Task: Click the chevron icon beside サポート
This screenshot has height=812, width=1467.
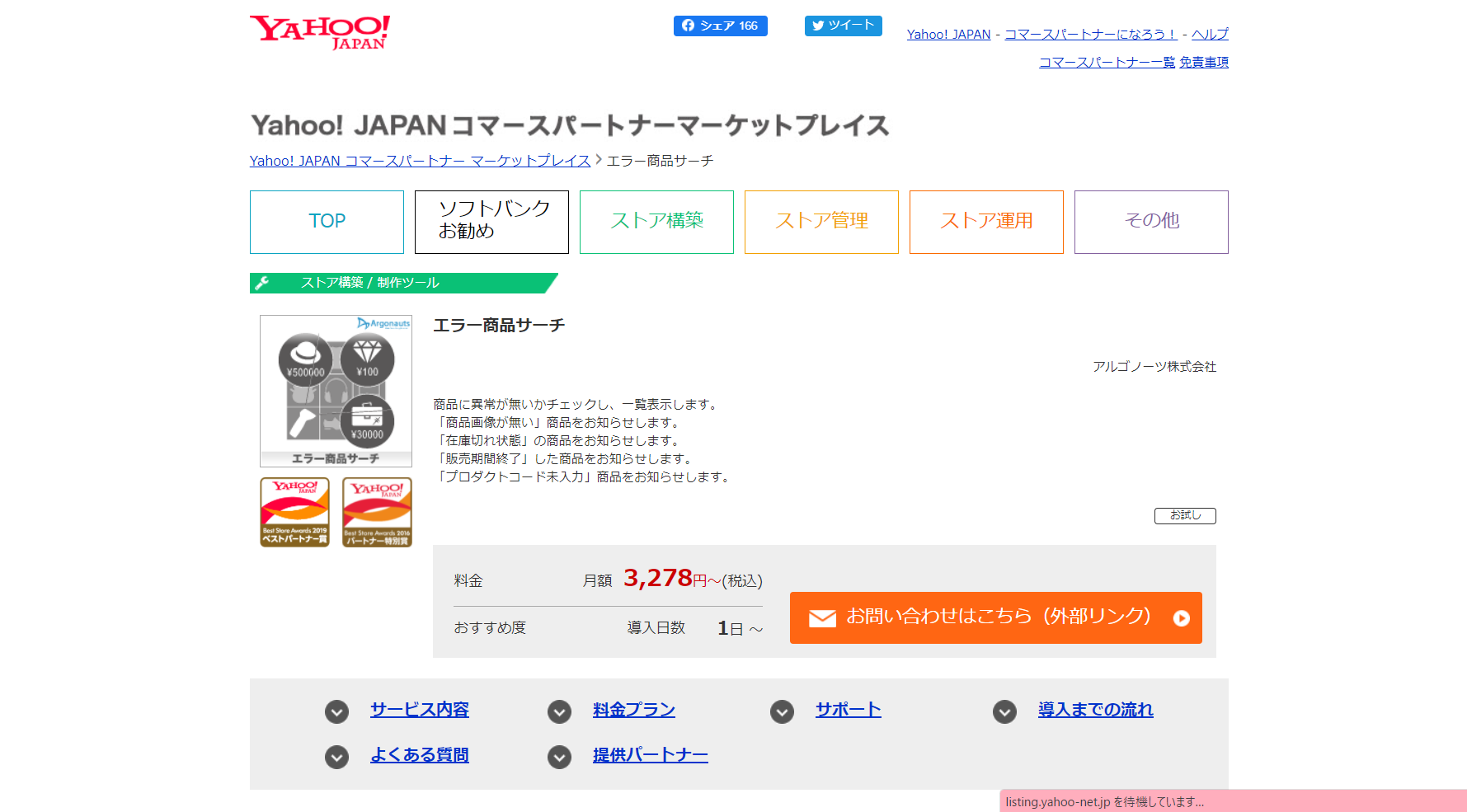Action: coord(782,711)
